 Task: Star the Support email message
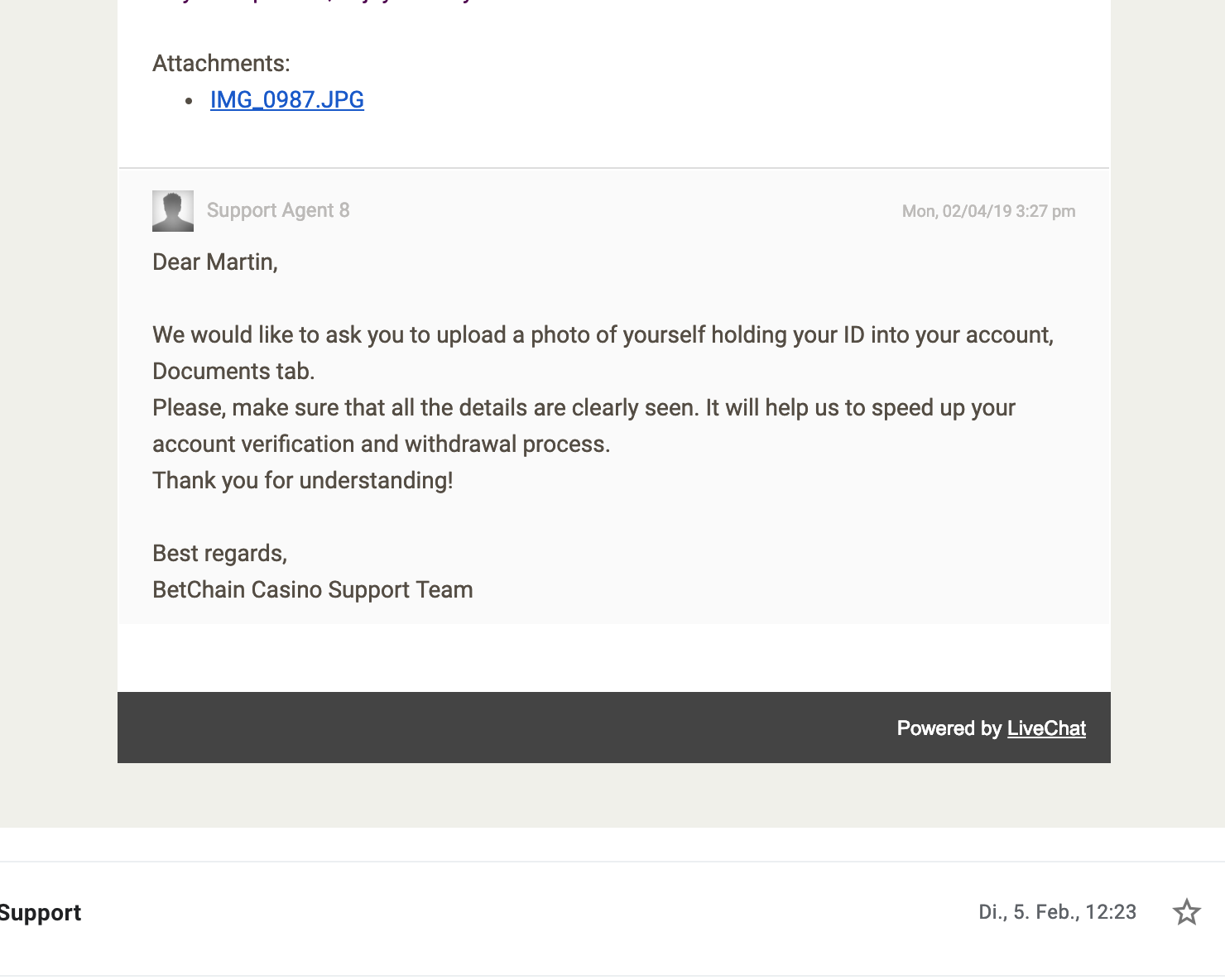click(1186, 912)
